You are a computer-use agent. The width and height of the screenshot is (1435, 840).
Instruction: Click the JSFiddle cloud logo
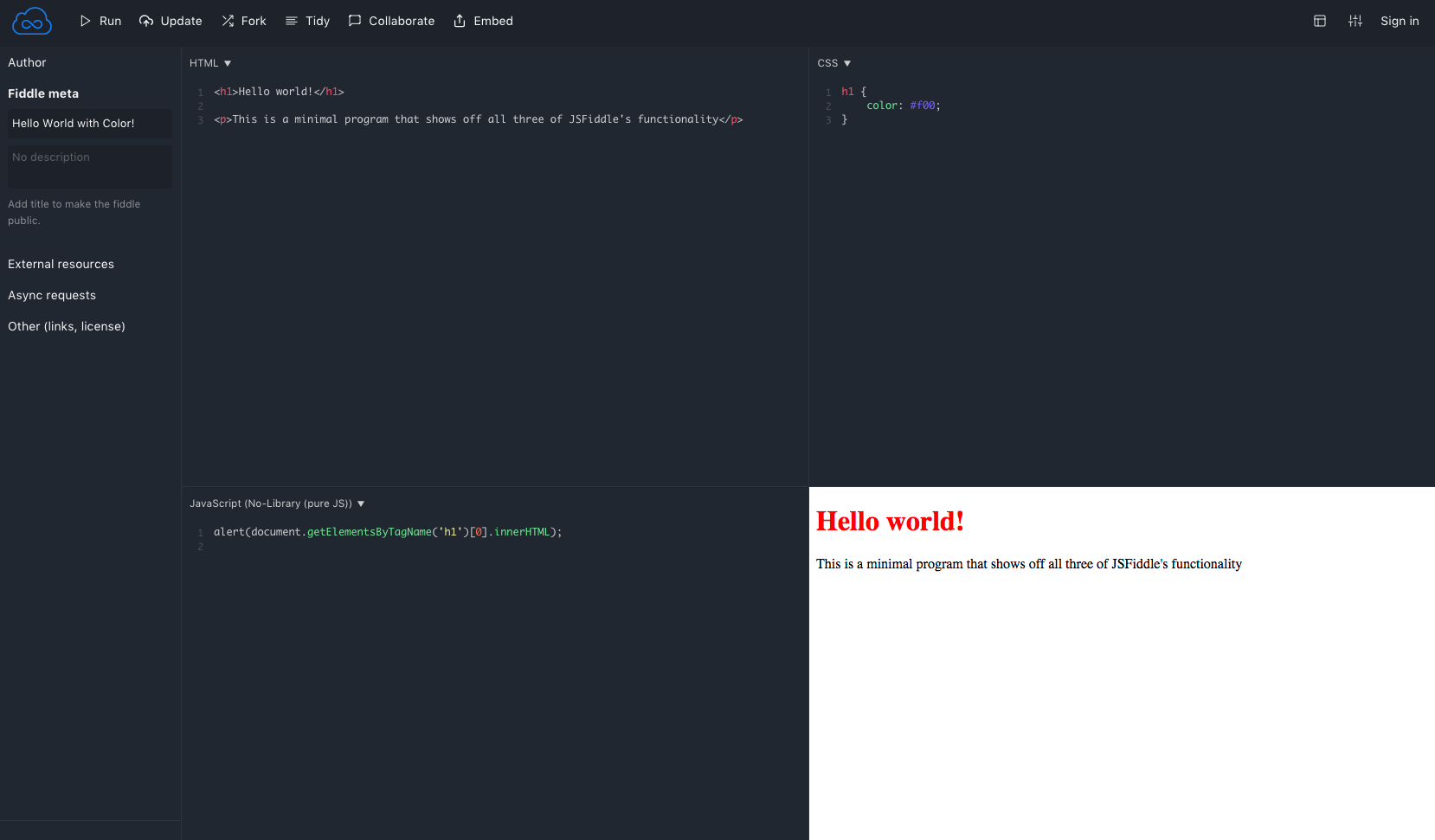[x=32, y=21]
